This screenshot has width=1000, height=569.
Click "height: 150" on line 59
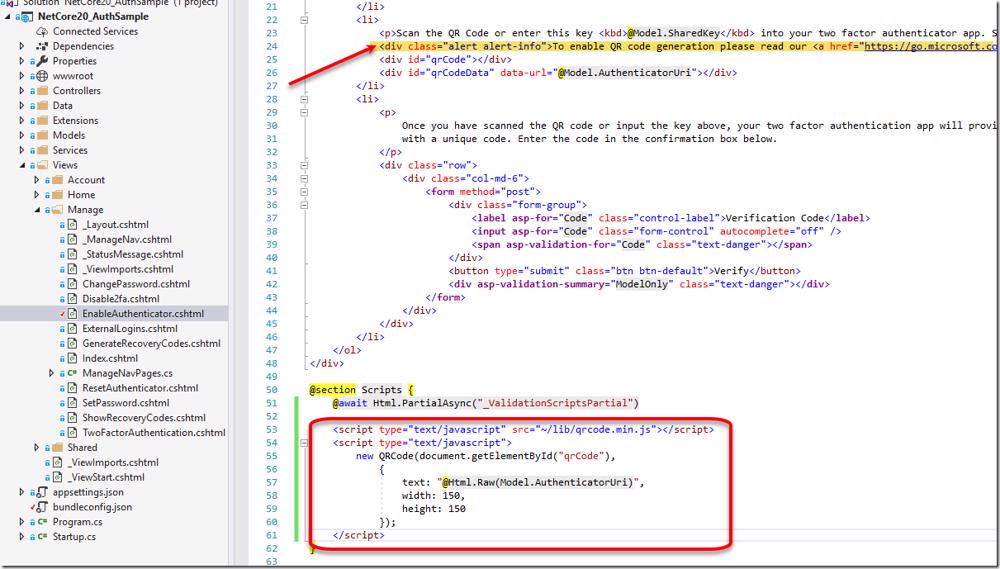[x=434, y=509]
